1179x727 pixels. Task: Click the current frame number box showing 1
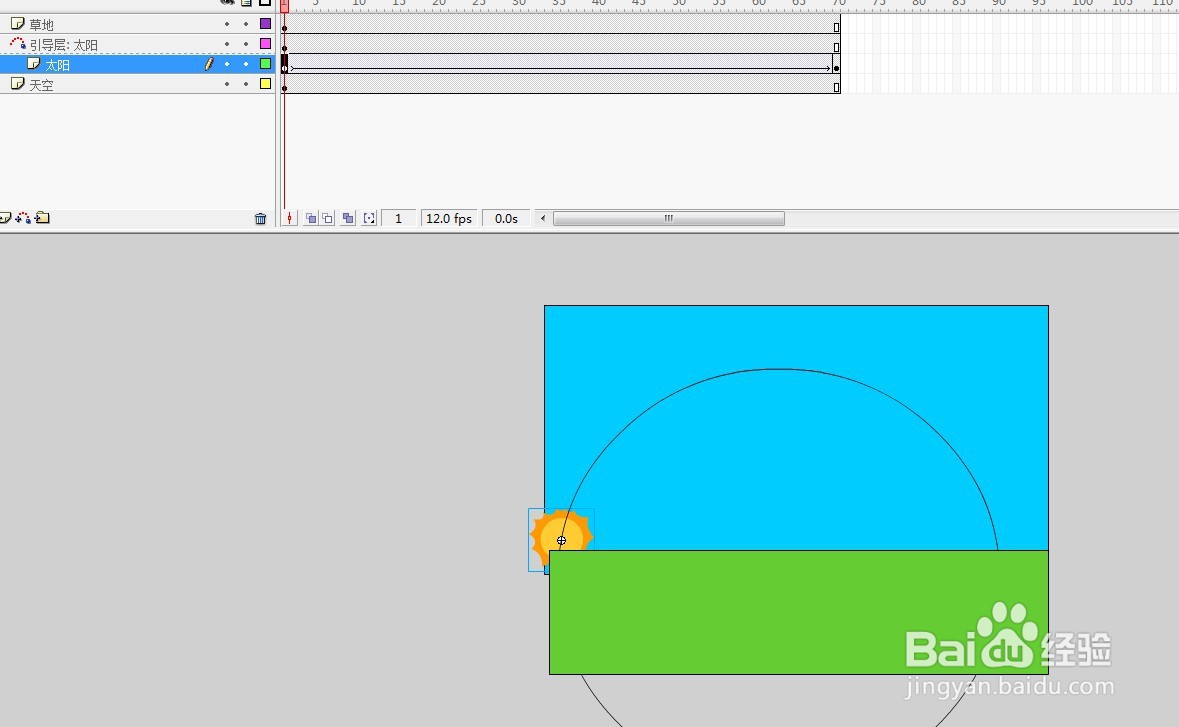tap(399, 218)
